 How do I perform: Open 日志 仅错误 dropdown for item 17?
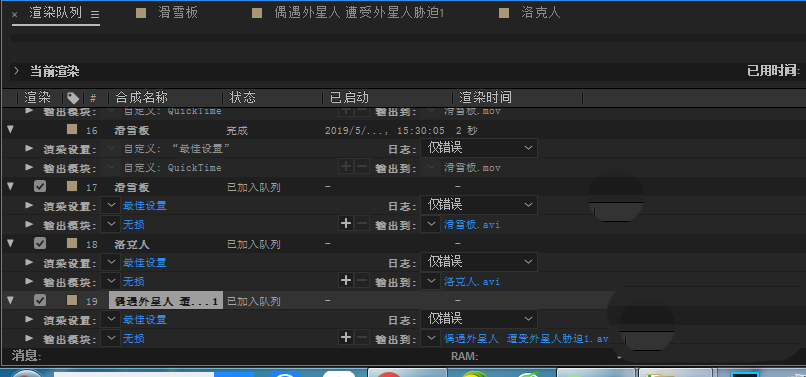coord(479,205)
